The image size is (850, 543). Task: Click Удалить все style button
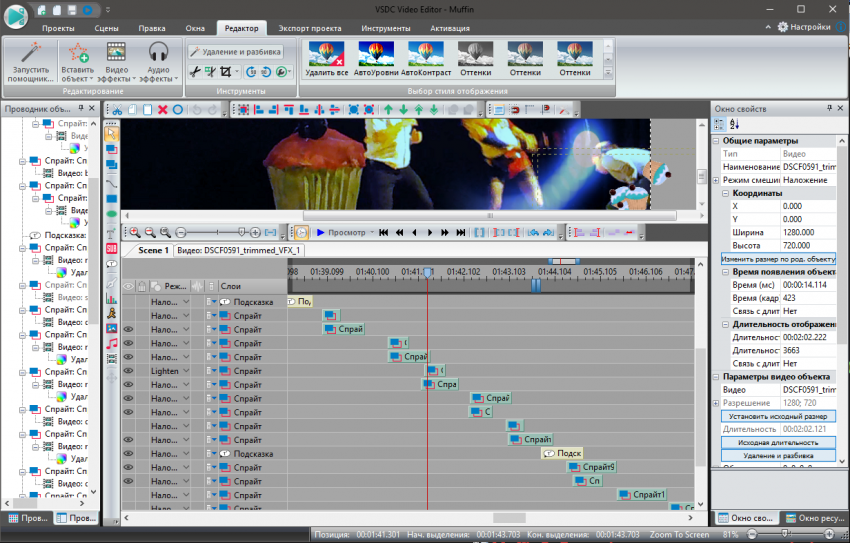click(326, 59)
